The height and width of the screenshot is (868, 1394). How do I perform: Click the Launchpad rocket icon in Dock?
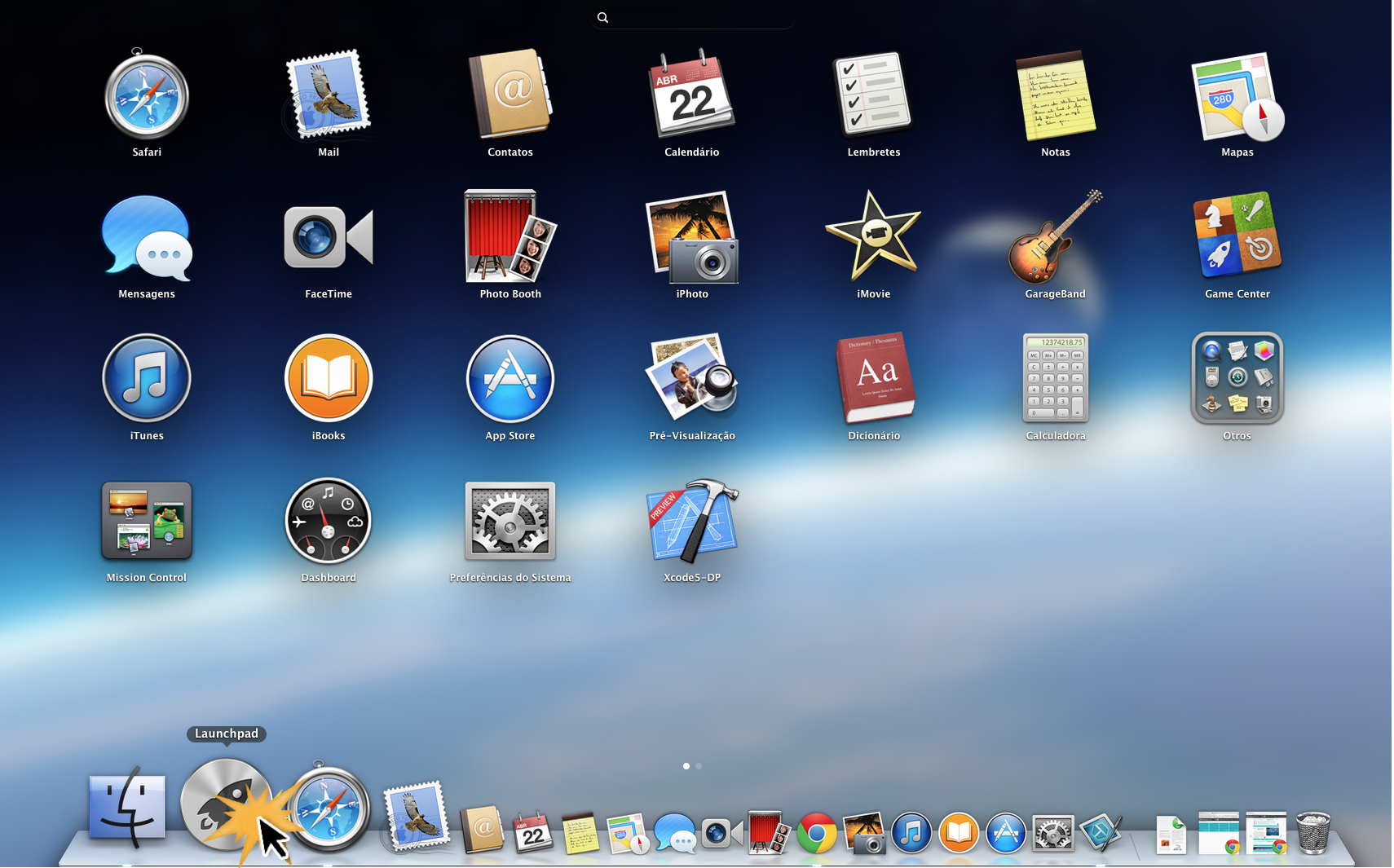point(227,805)
